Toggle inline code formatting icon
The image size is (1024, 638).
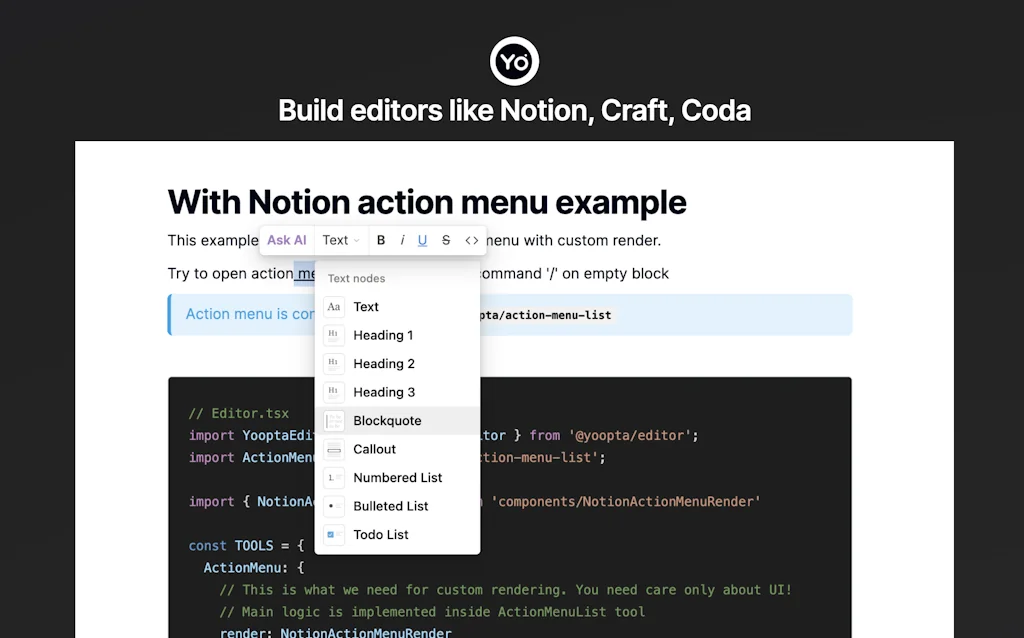[472, 240]
